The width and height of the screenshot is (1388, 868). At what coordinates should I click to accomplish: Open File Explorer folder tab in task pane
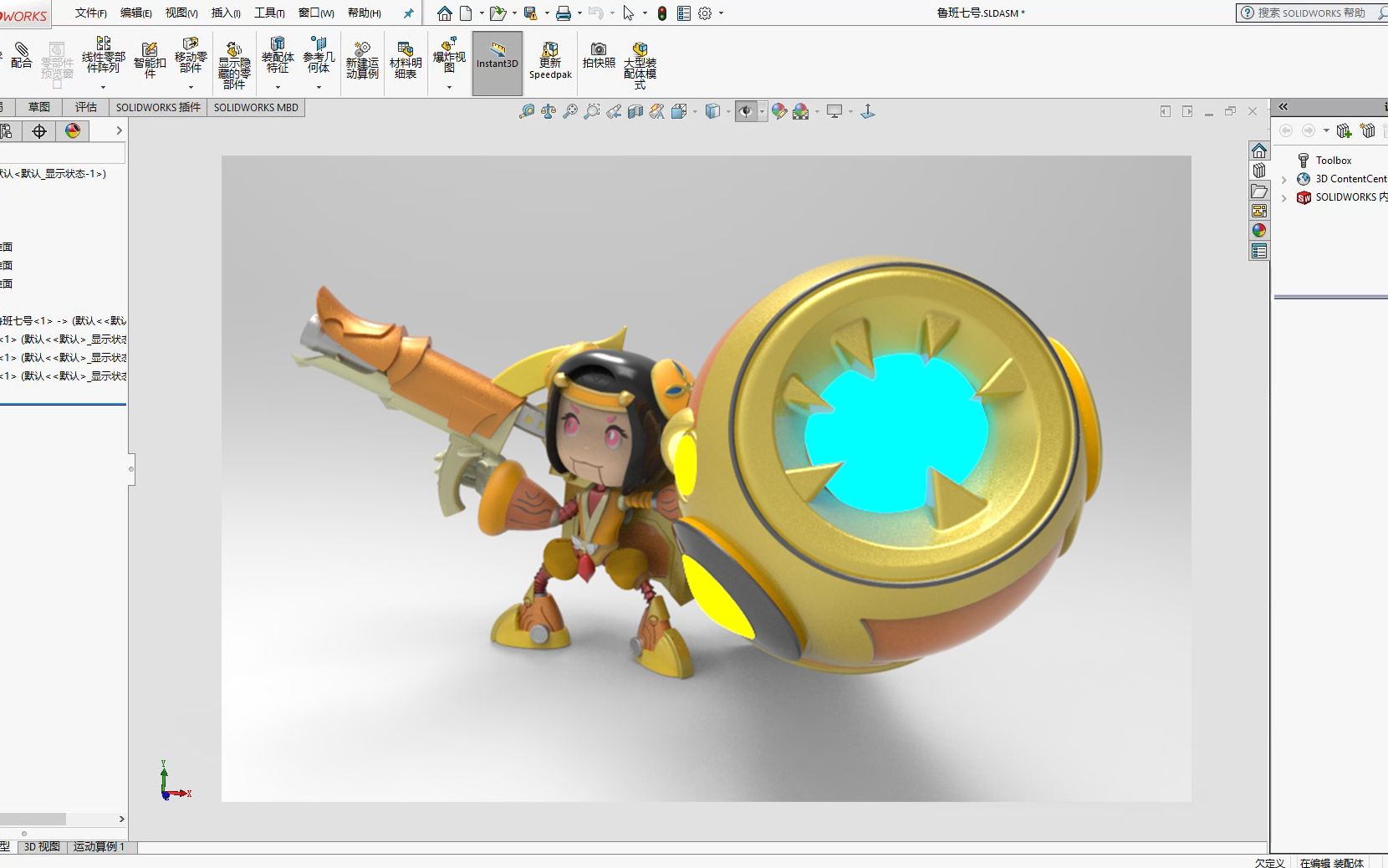click(1259, 191)
